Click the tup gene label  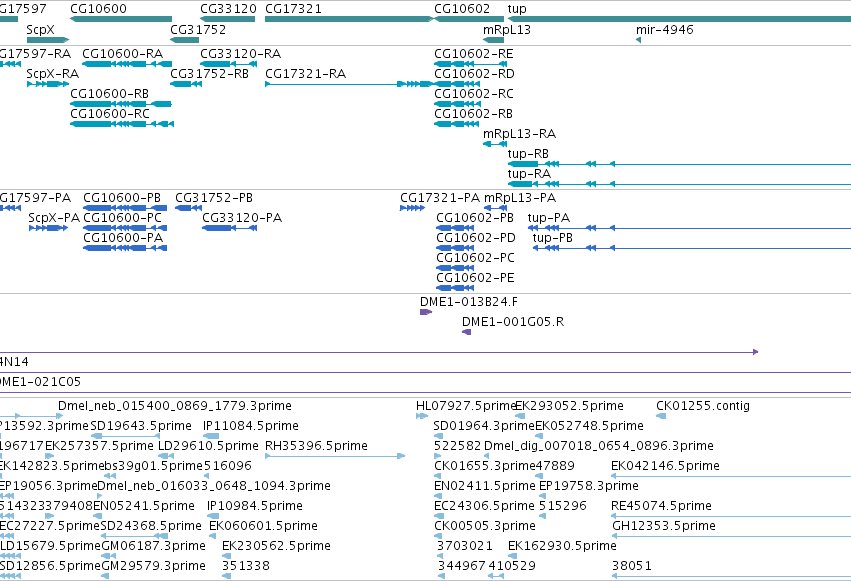pyautogui.click(x=517, y=9)
